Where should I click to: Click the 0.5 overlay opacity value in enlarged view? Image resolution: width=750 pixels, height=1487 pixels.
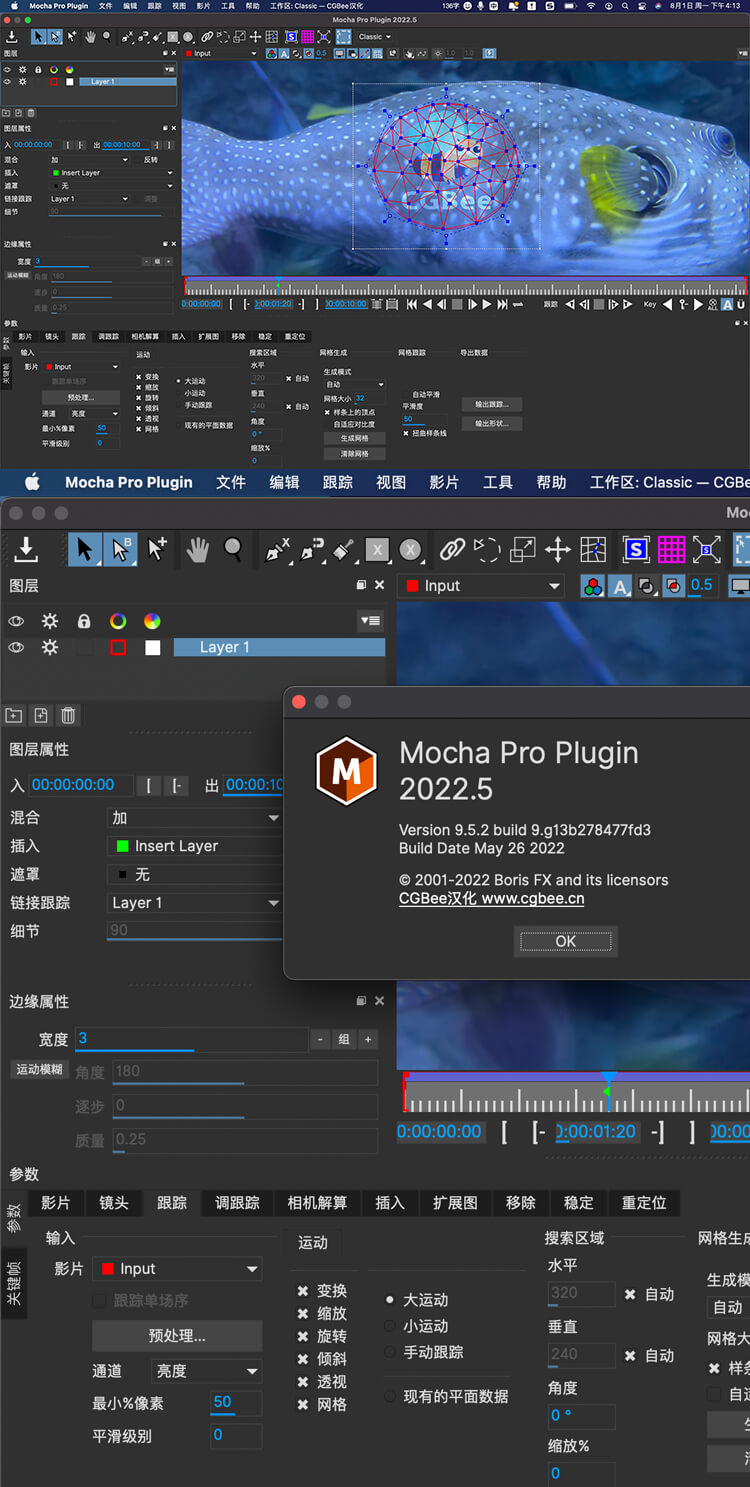click(x=702, y=586)
